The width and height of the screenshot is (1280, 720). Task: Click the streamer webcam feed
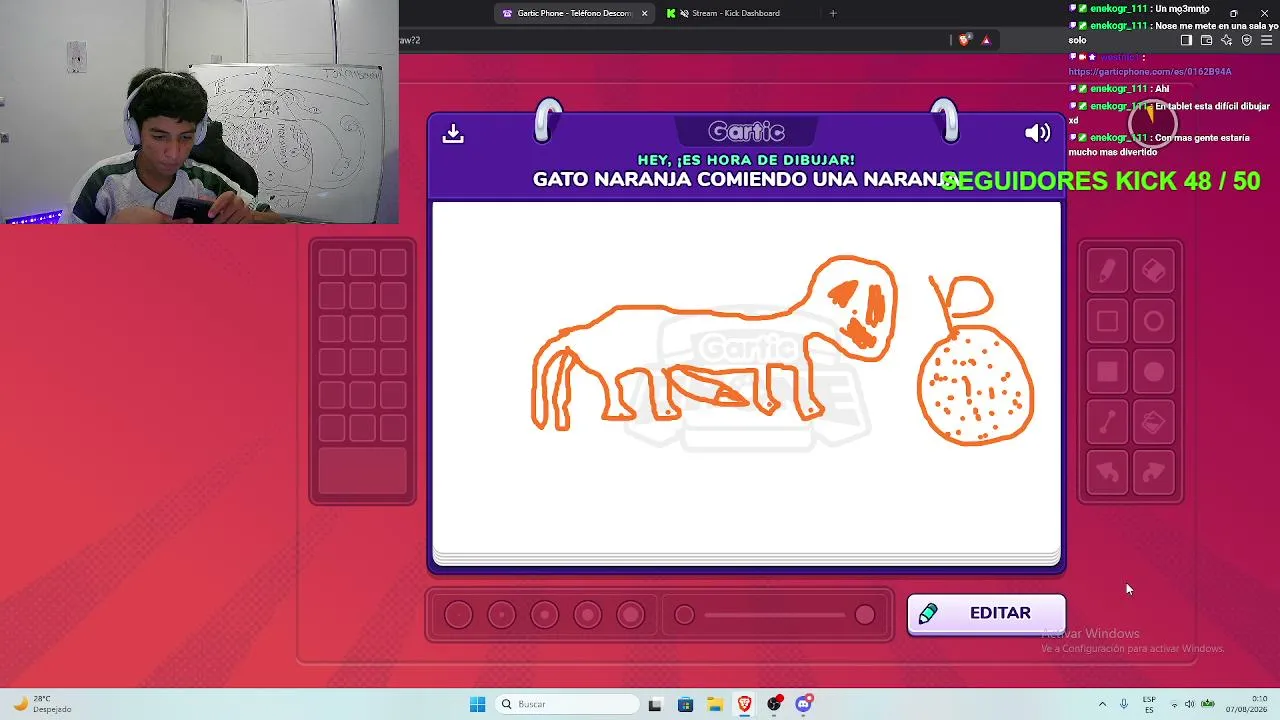pyautogui.click(x=199, y=112)
